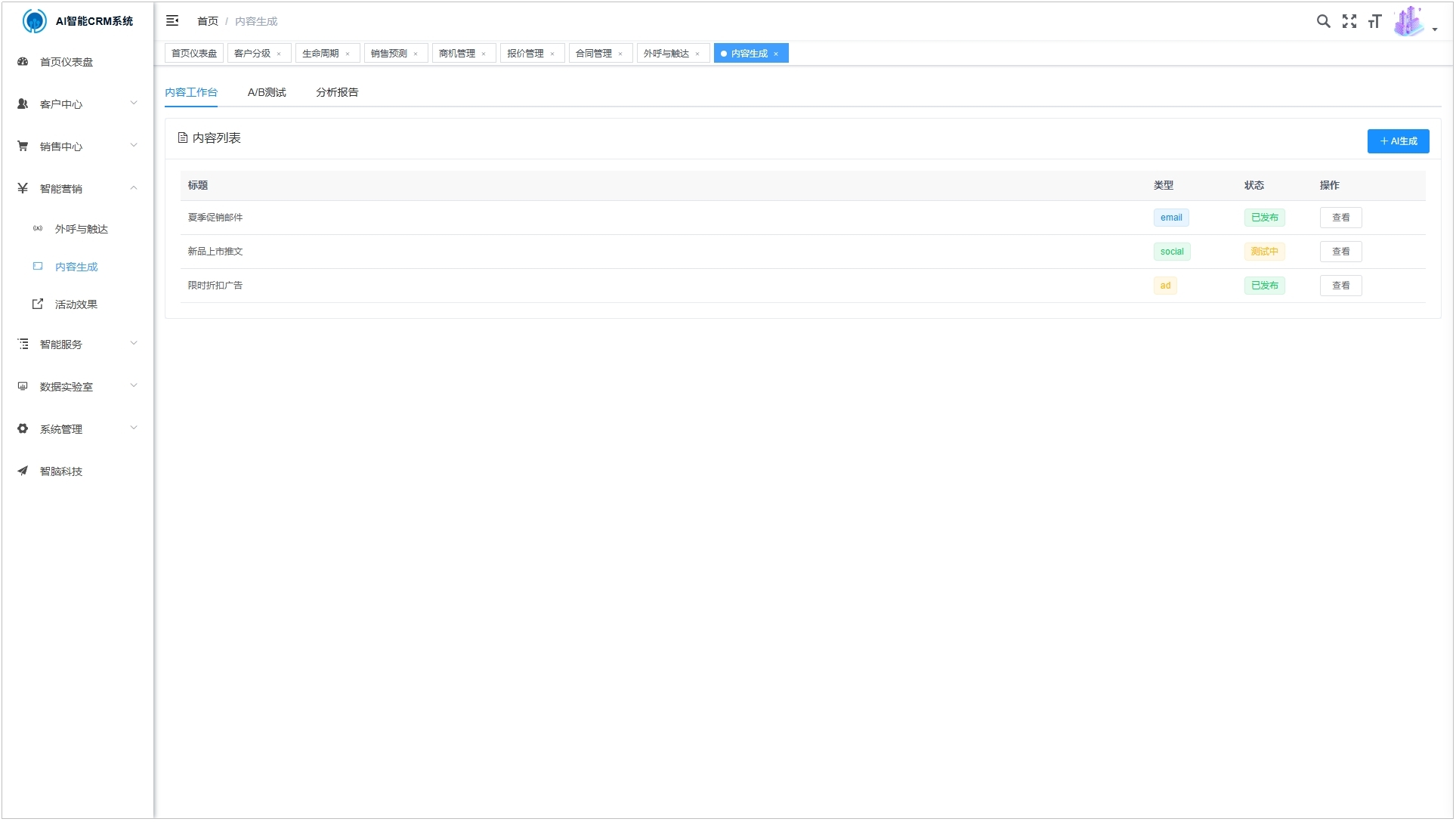Open 活动效果 sidebar item

click(76, 304)
